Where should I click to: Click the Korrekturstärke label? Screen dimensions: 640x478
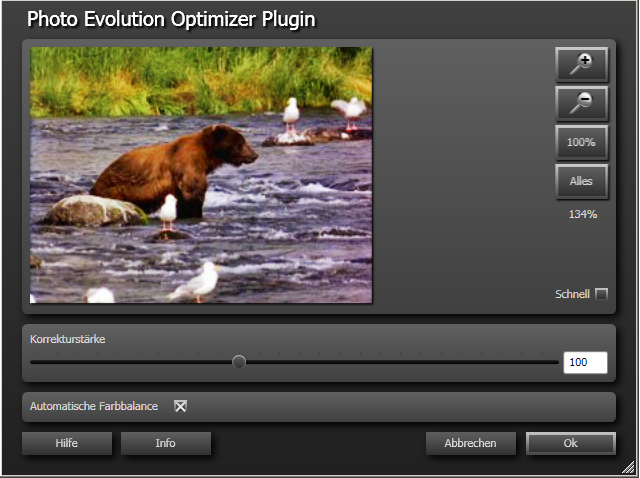pos(68,339)
